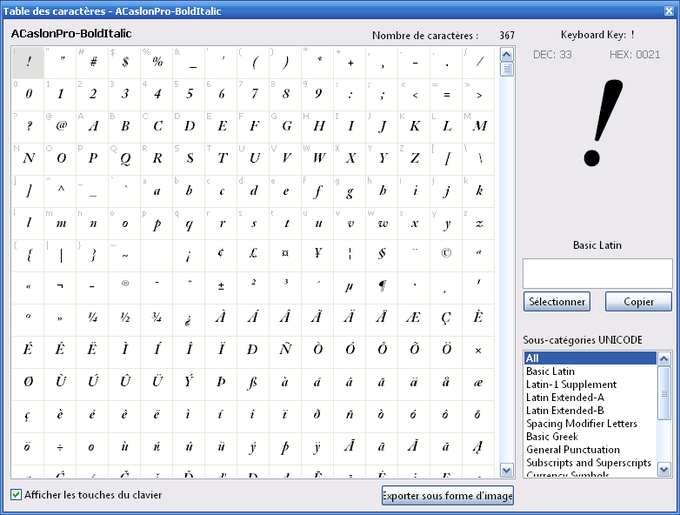The width and height of the screenshot is (680, 515).
Task: Pick the yen ¥ symbol cell
Action: pos(318,255)
